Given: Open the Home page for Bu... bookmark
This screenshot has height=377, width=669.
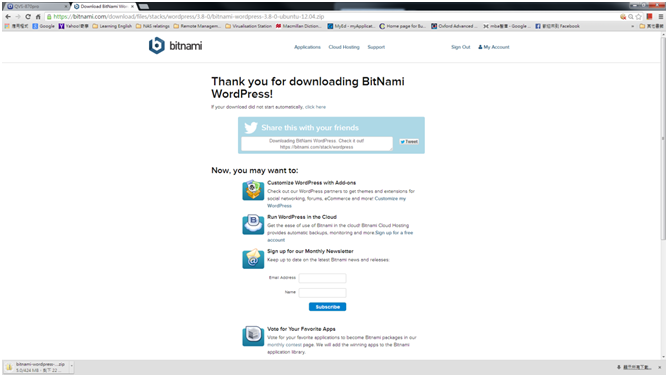Looking at the screenshot, I should [403, 26].
